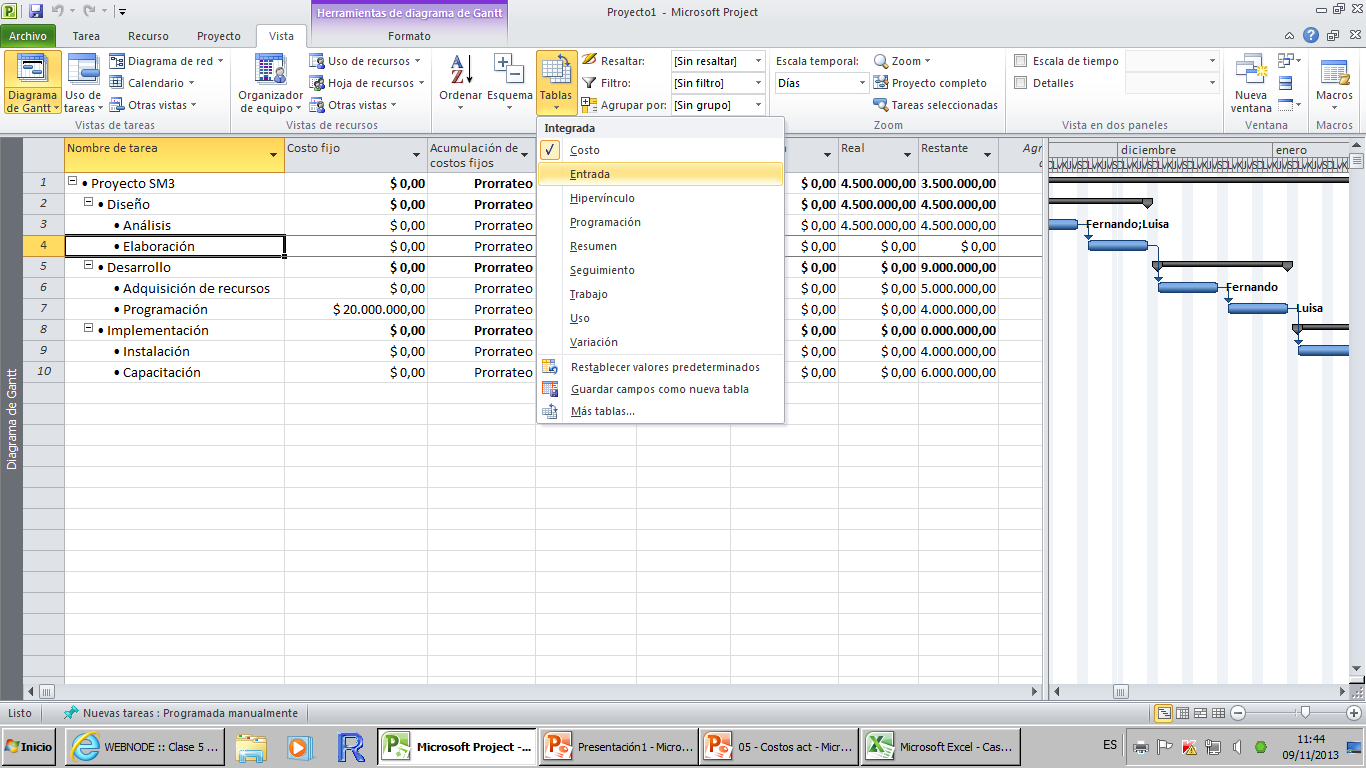Open Organizador de equipo view
Viewport: 1366px width, 768px height.
pos(270,82)
